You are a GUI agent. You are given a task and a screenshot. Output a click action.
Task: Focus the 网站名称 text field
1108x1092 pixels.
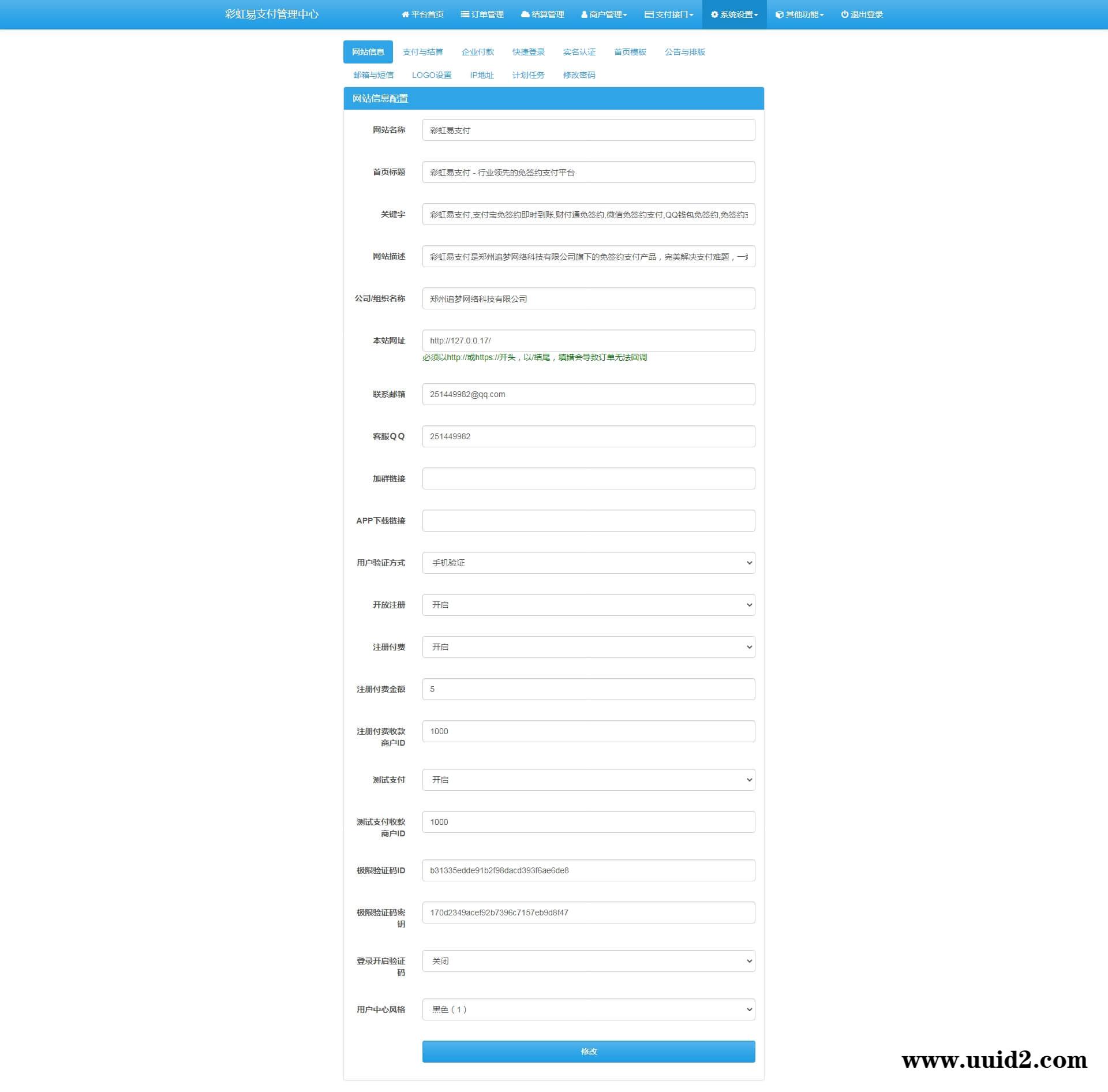pos(588,130)
